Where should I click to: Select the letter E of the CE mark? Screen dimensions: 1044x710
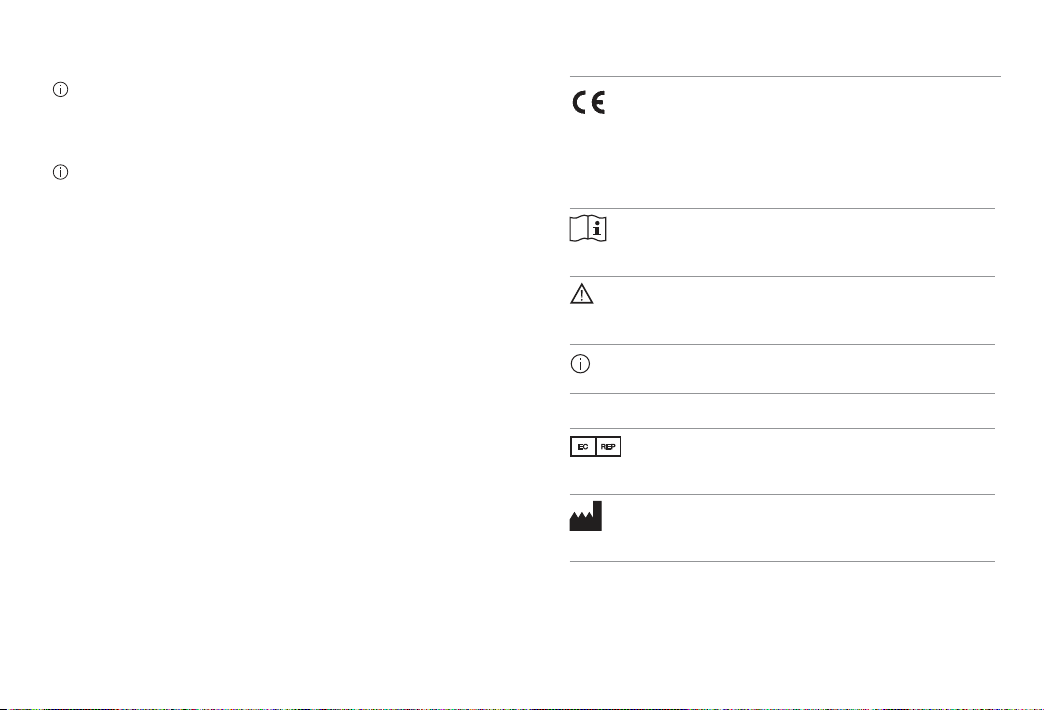597,103
